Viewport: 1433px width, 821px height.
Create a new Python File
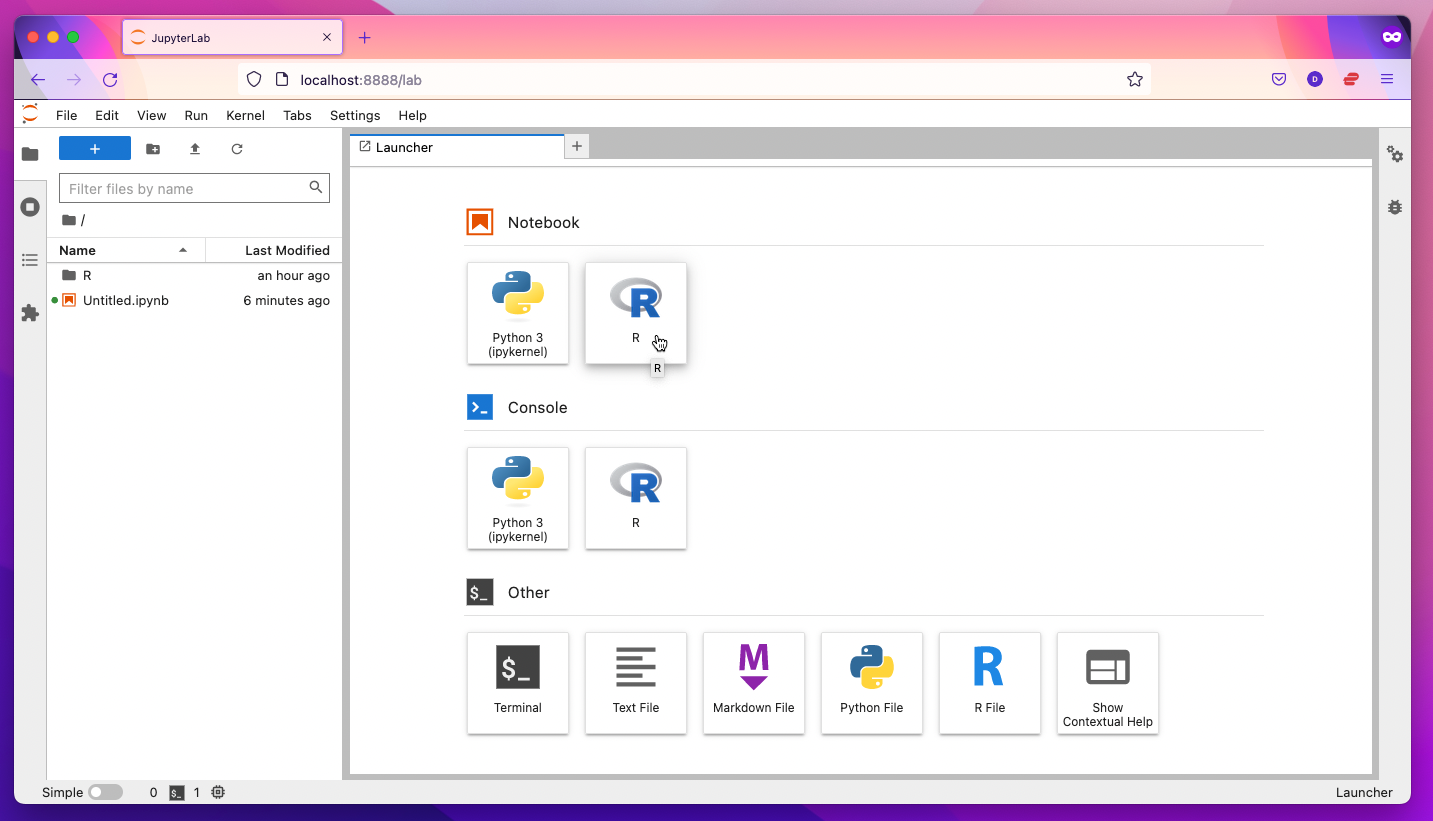(872, 683)
